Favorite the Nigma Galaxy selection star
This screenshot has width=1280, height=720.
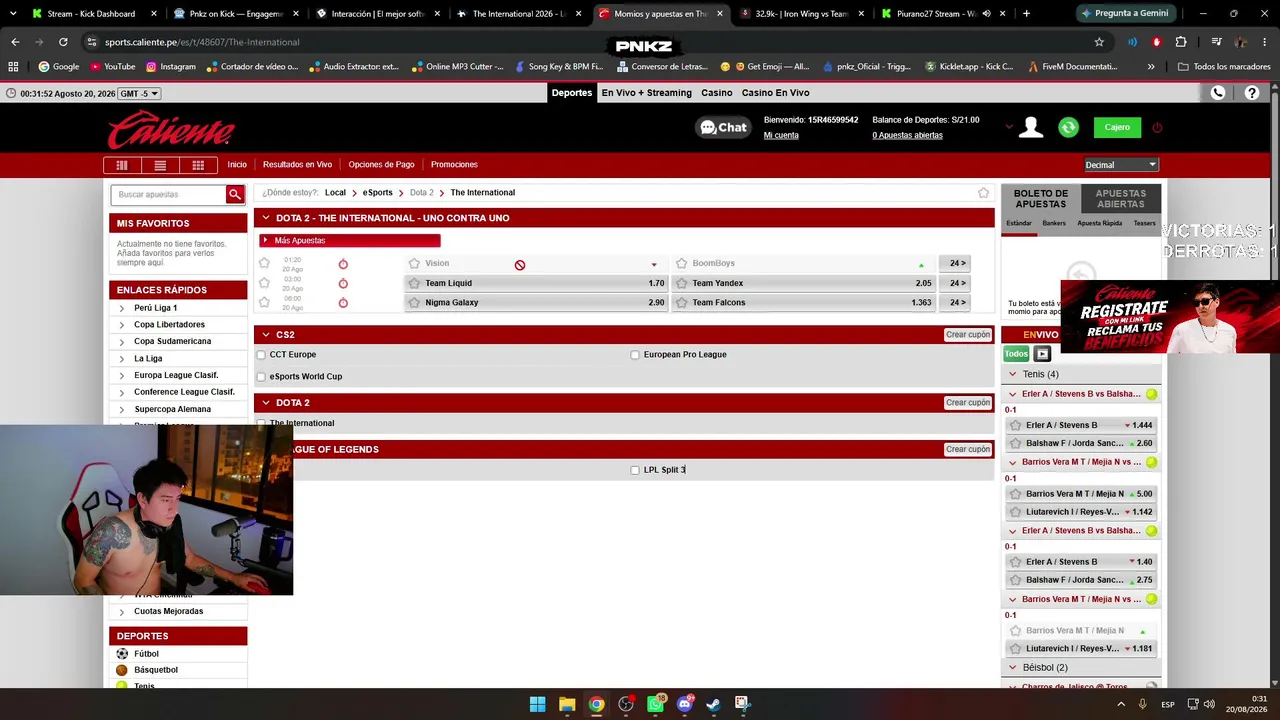pos(414,302)
